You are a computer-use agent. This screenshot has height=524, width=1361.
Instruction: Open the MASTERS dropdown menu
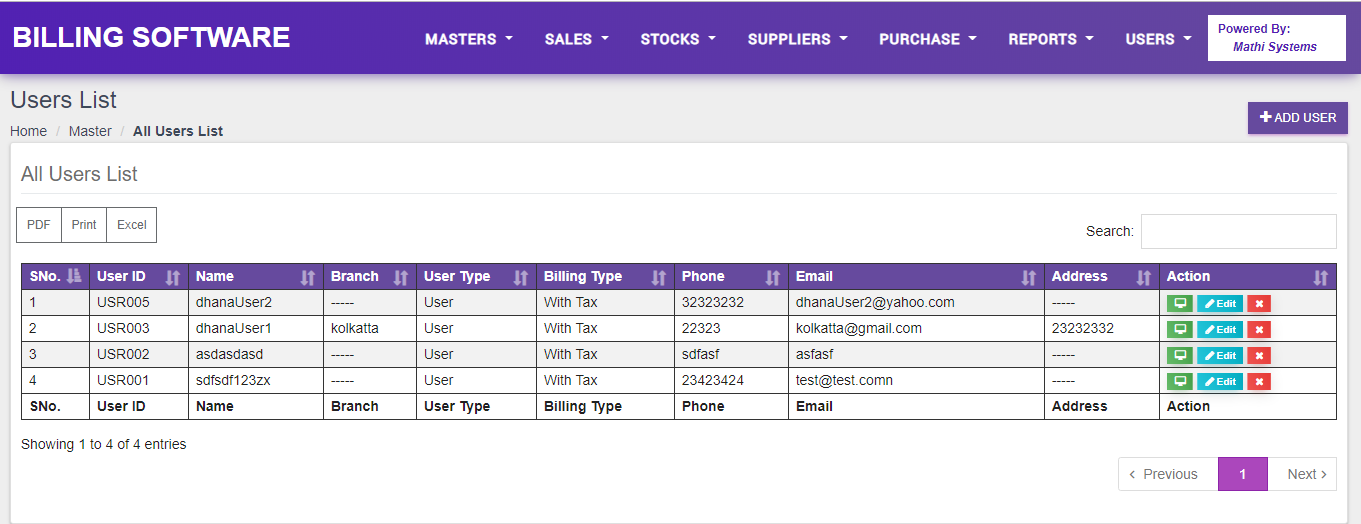[x=468, y=39]
